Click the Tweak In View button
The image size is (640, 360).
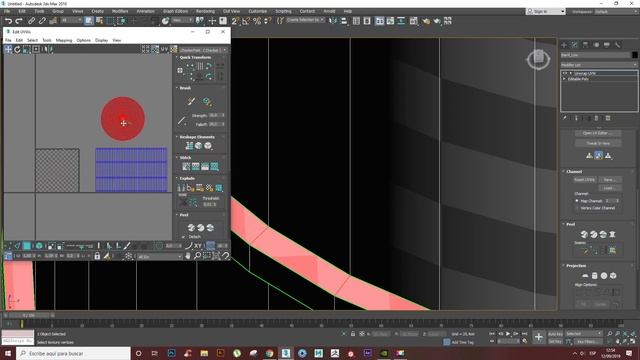point(598,143)
